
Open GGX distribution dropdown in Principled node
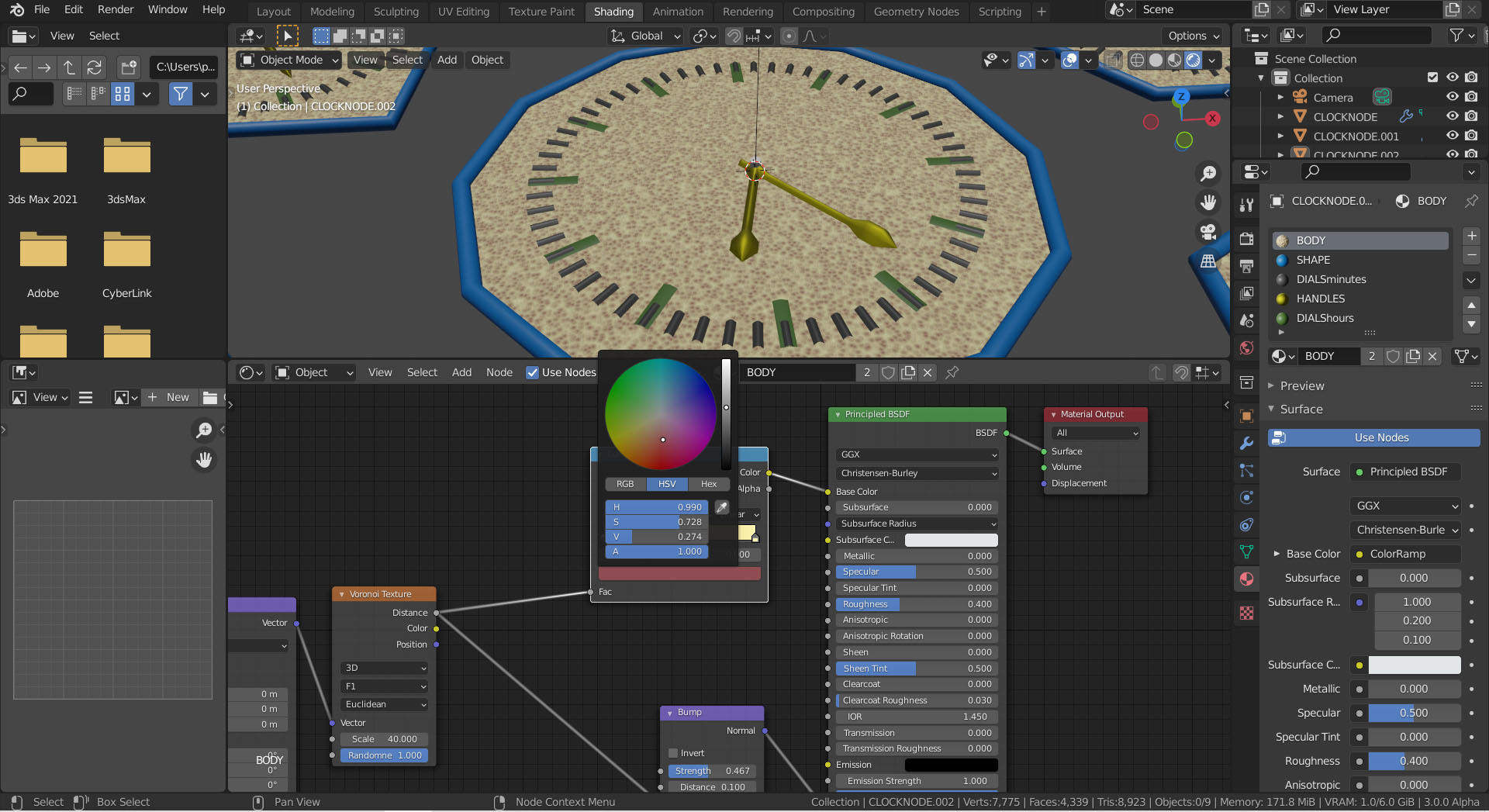coord(918,454)
